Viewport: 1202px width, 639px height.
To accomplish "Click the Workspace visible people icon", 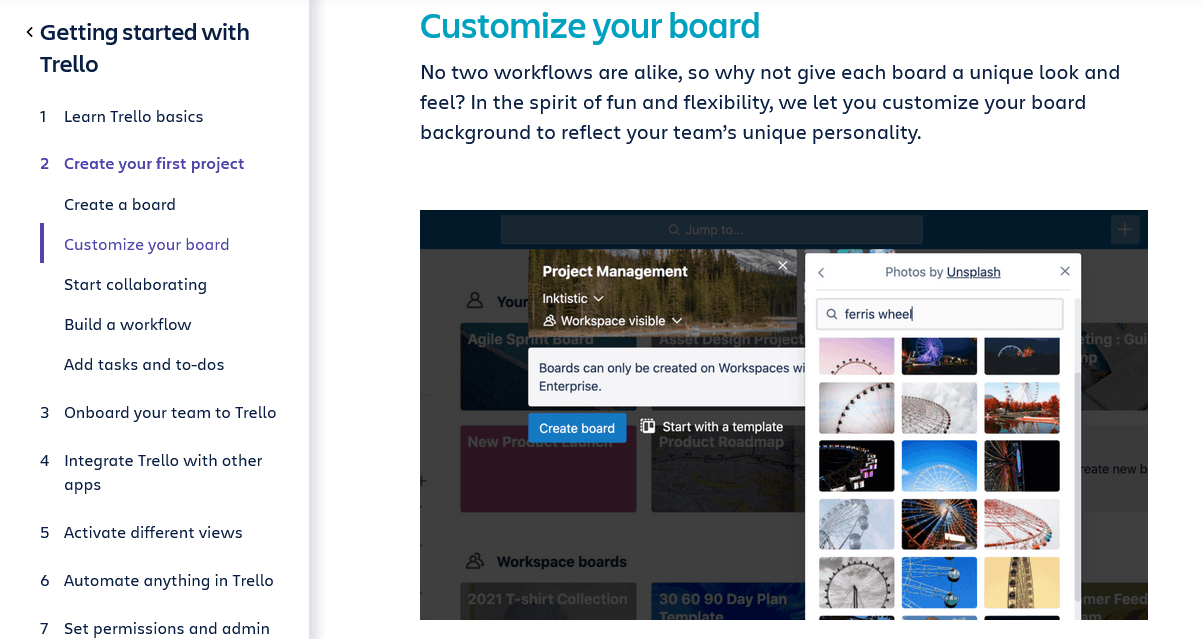I will click(x=549, y=321).
